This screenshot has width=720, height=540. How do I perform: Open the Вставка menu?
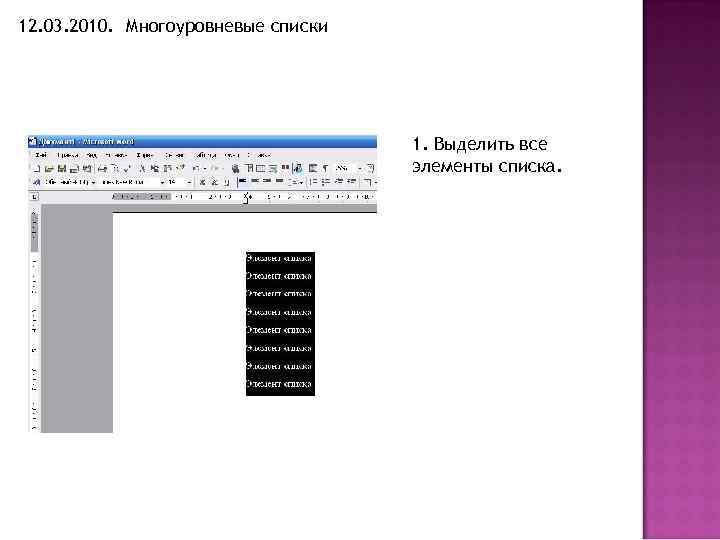pos(115,155)
